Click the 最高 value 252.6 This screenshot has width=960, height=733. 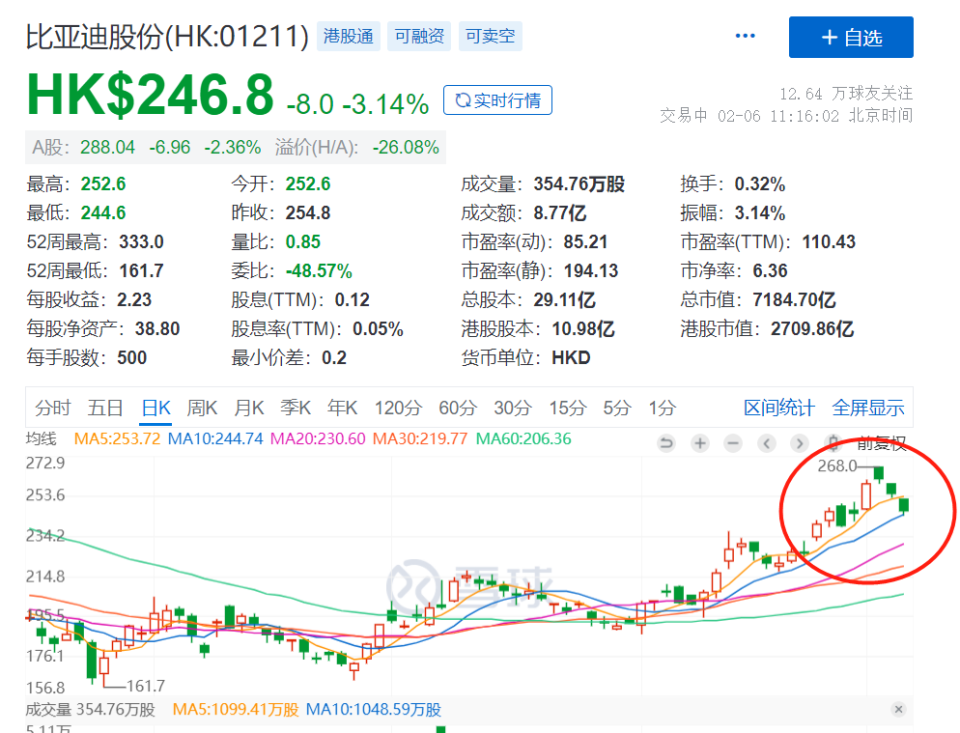(x=103, y=184)
